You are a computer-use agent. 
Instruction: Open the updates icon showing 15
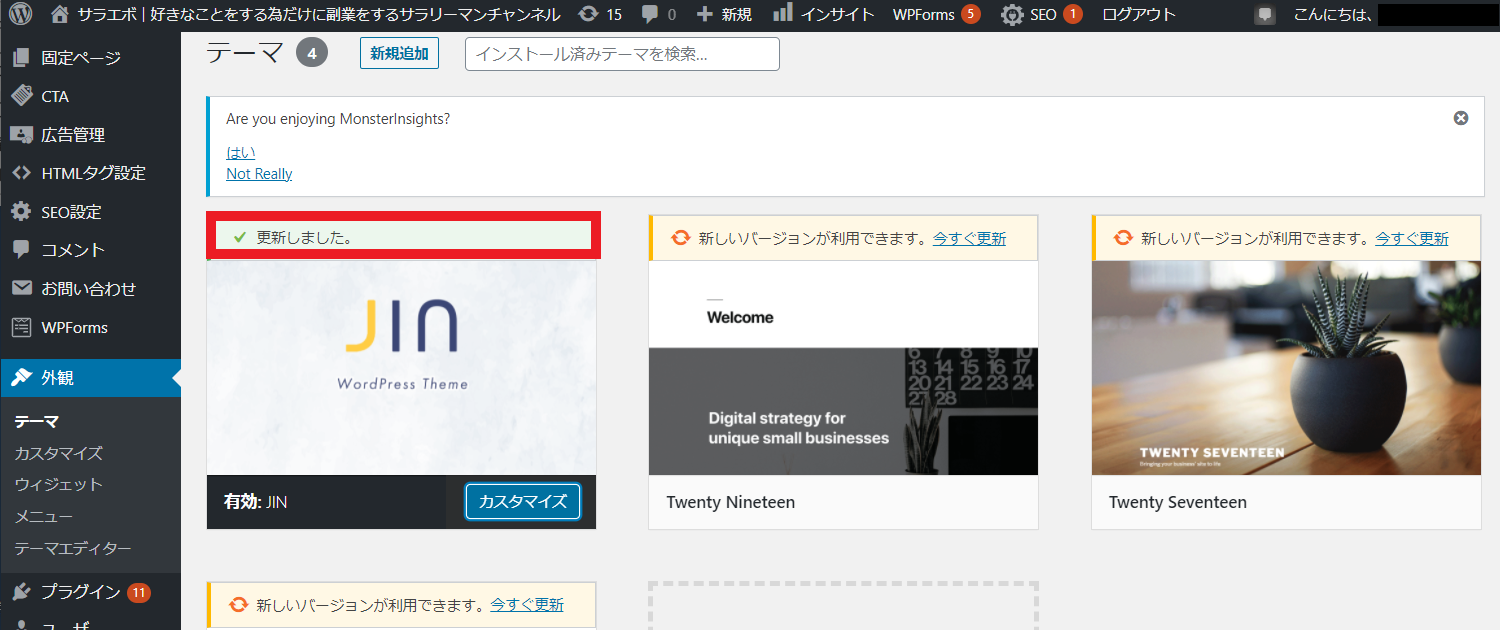590,15
